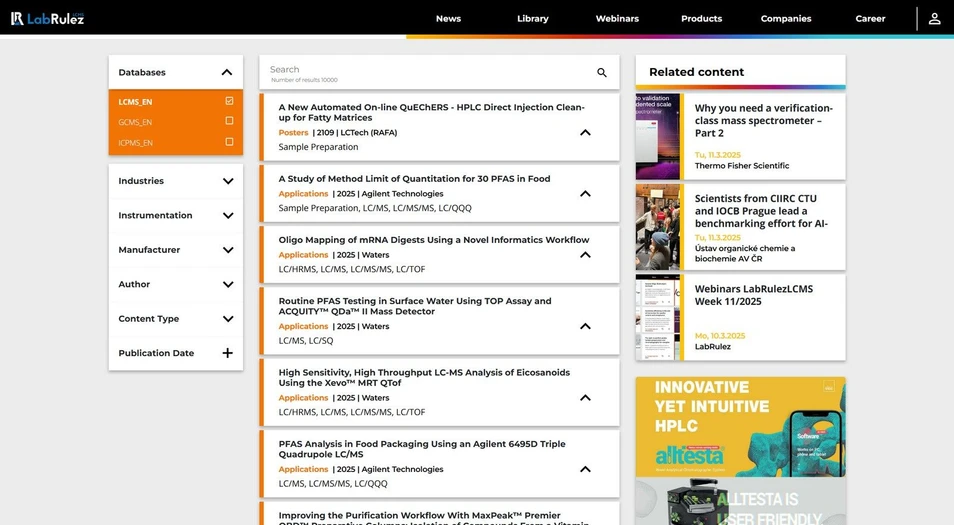Click the Publication Date filter label
Image resolution: width=954 pixels, height=525 pixels.
pos(156,353)
